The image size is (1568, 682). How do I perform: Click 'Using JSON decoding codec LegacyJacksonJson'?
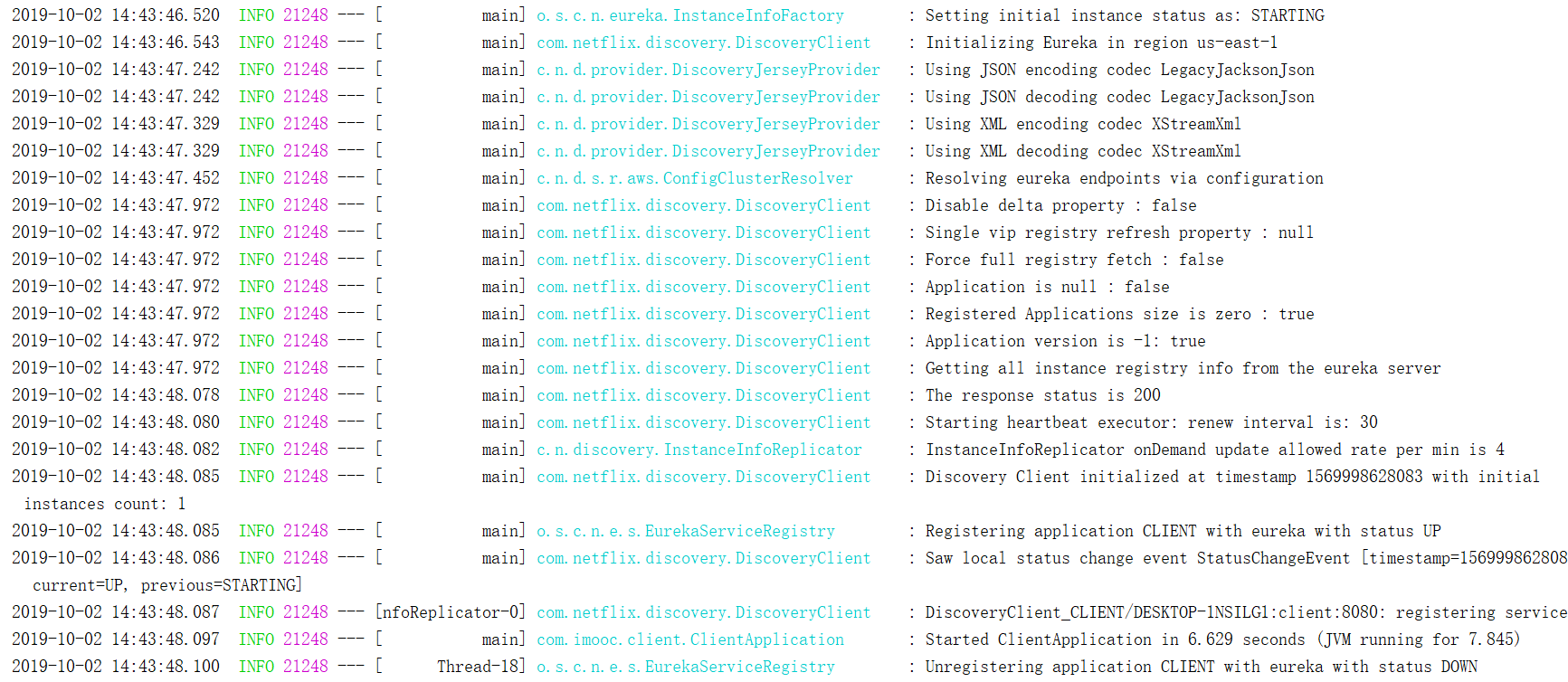(1119, 97)
